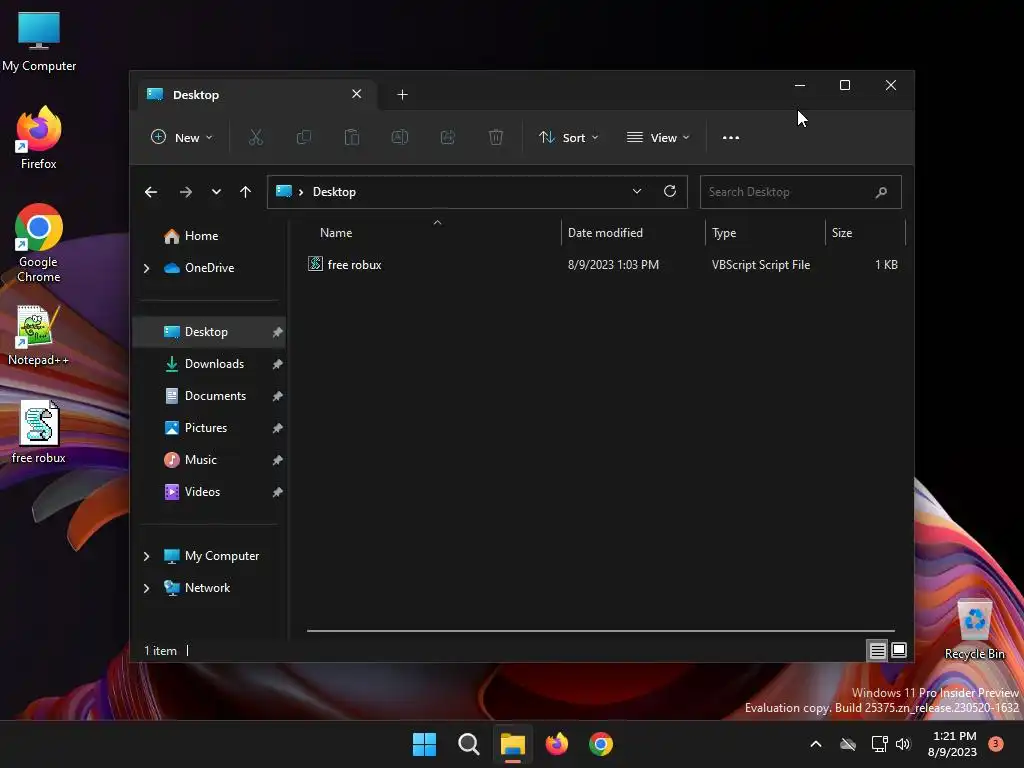Click File Explorer taskbar icon

pos(513,744)
